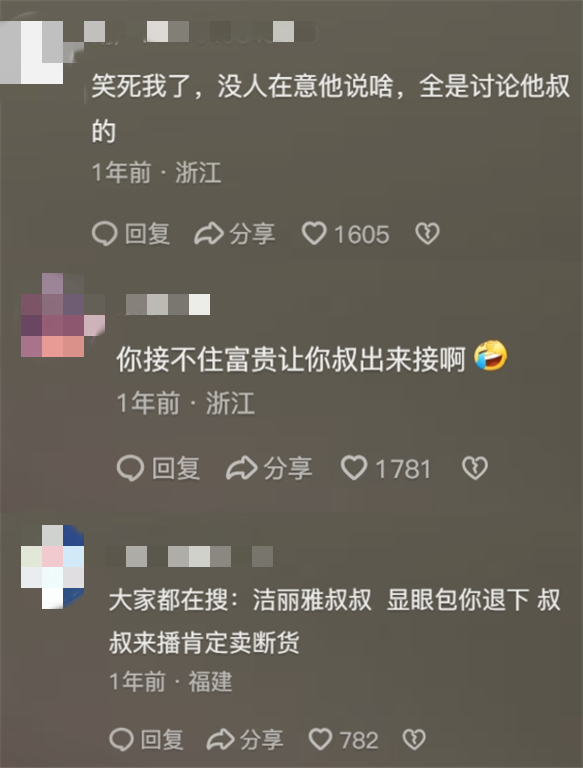The image size is (583, 768).
Task: Toggle dislike on the 782-like comment
Action: pos(414,739)
